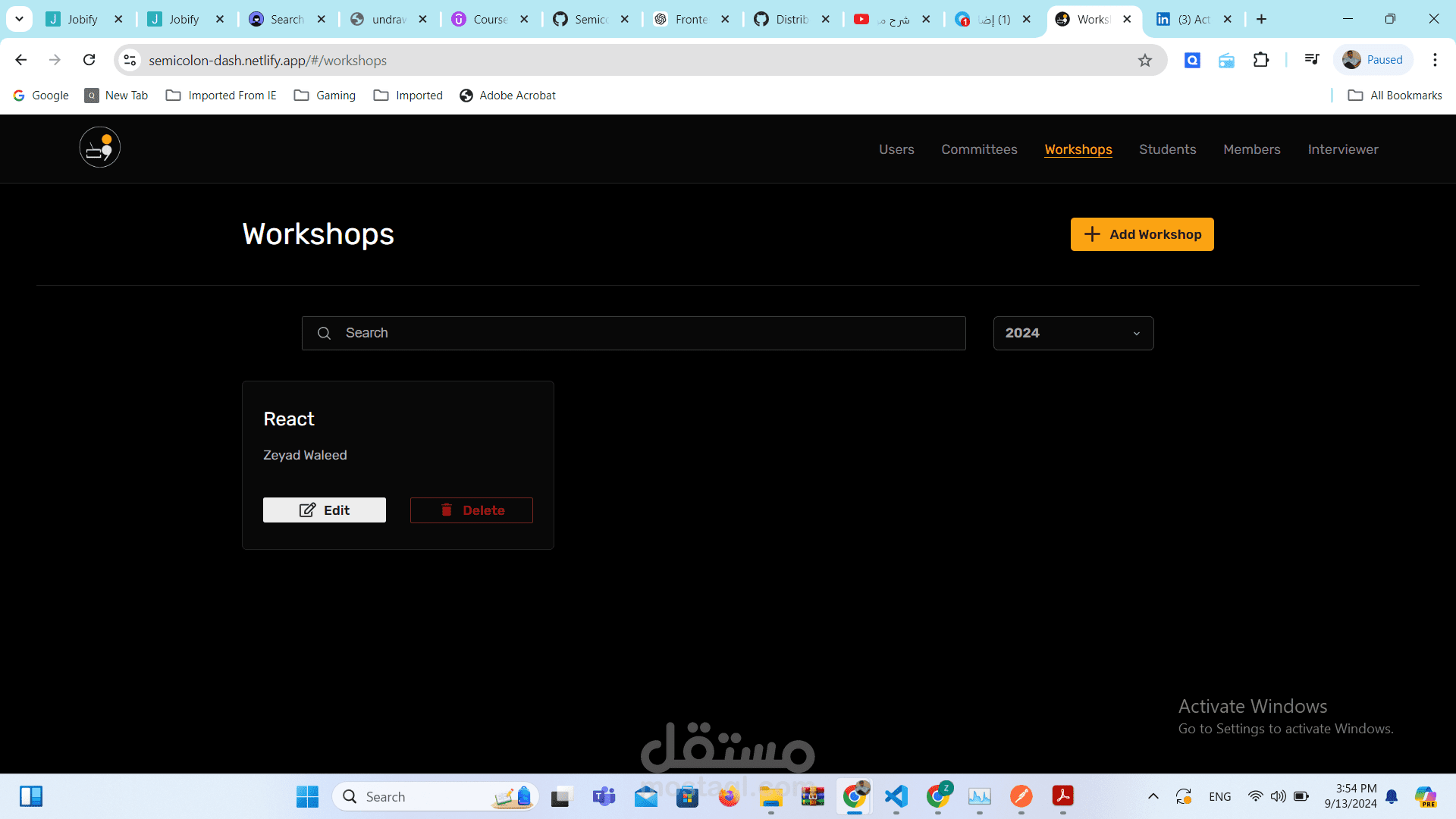1456x819 pixels.
Task: Open the Students nav item
Action: 1167,149
